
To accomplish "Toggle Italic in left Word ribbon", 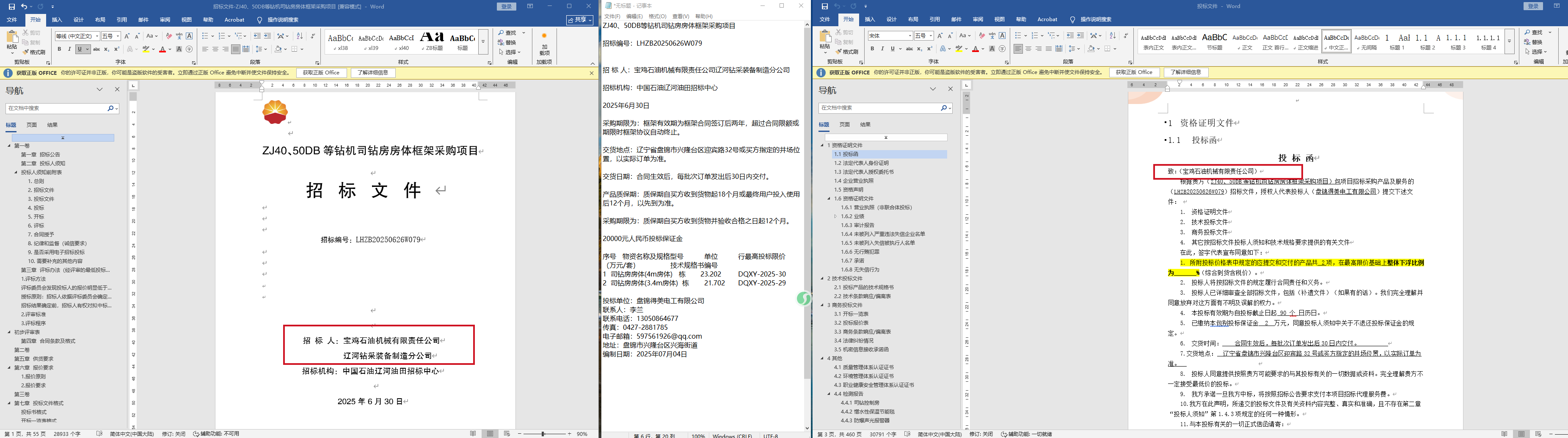I will pos(69,49).
